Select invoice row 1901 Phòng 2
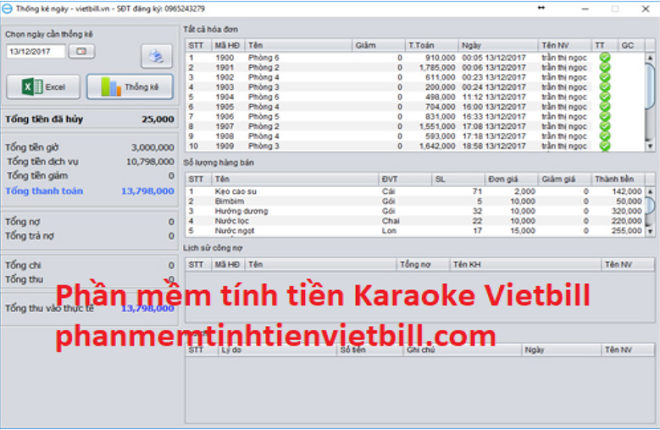 tap(415, 67)
